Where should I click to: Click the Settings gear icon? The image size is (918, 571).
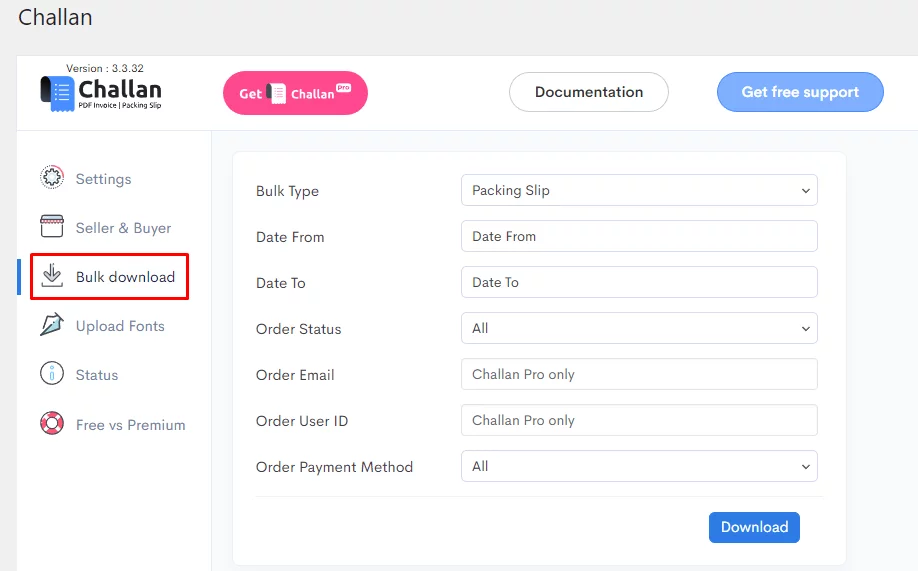pyautogui.click(x=52, y=177)
